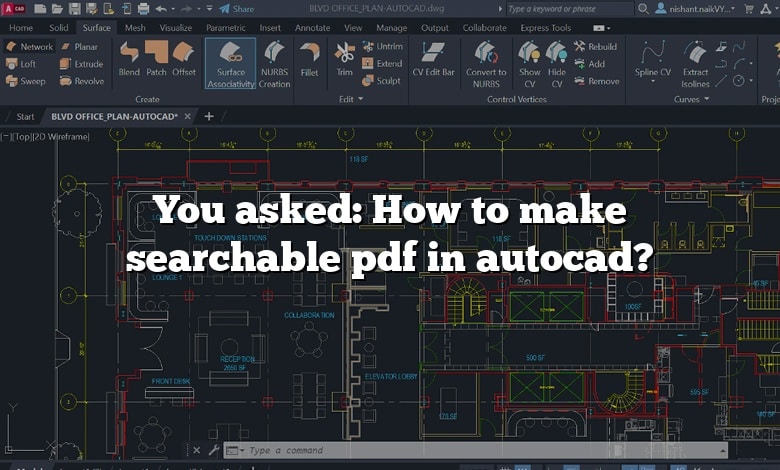The width and height of the screenshot is (780, 470).
Task: Click the keyword search field
Action: [x=570, y=8]
